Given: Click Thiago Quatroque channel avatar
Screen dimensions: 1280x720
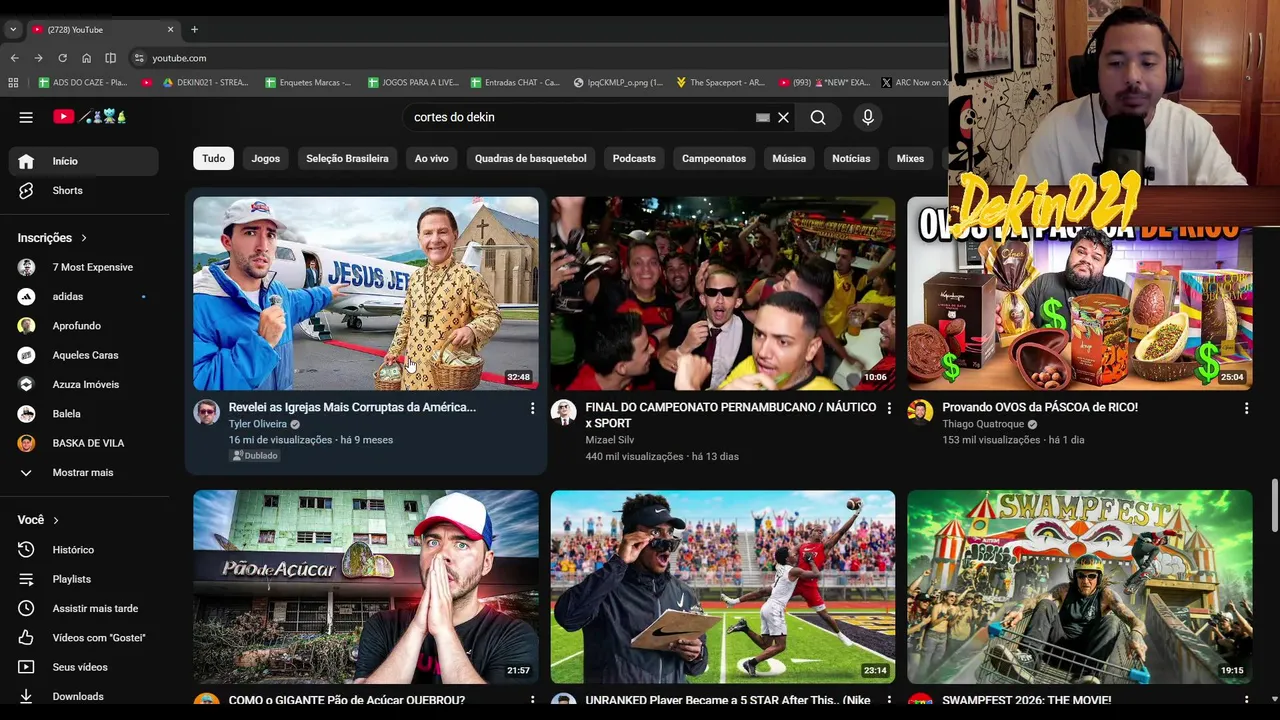Looking at the screenshot, I should [x=920, y=412].
